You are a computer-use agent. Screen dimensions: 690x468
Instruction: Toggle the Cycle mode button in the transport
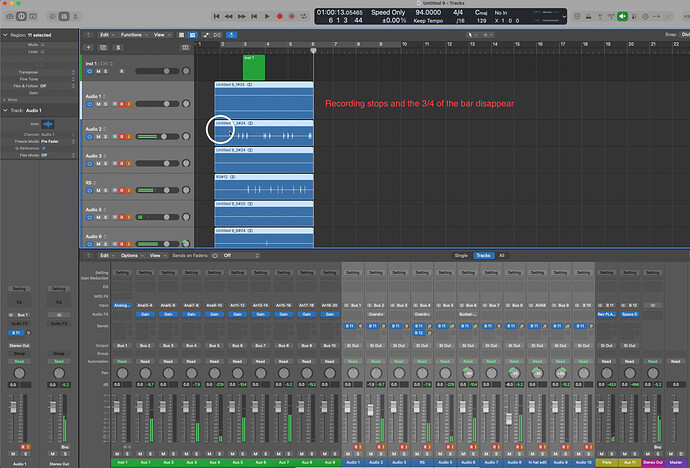[x=304, y=16]
